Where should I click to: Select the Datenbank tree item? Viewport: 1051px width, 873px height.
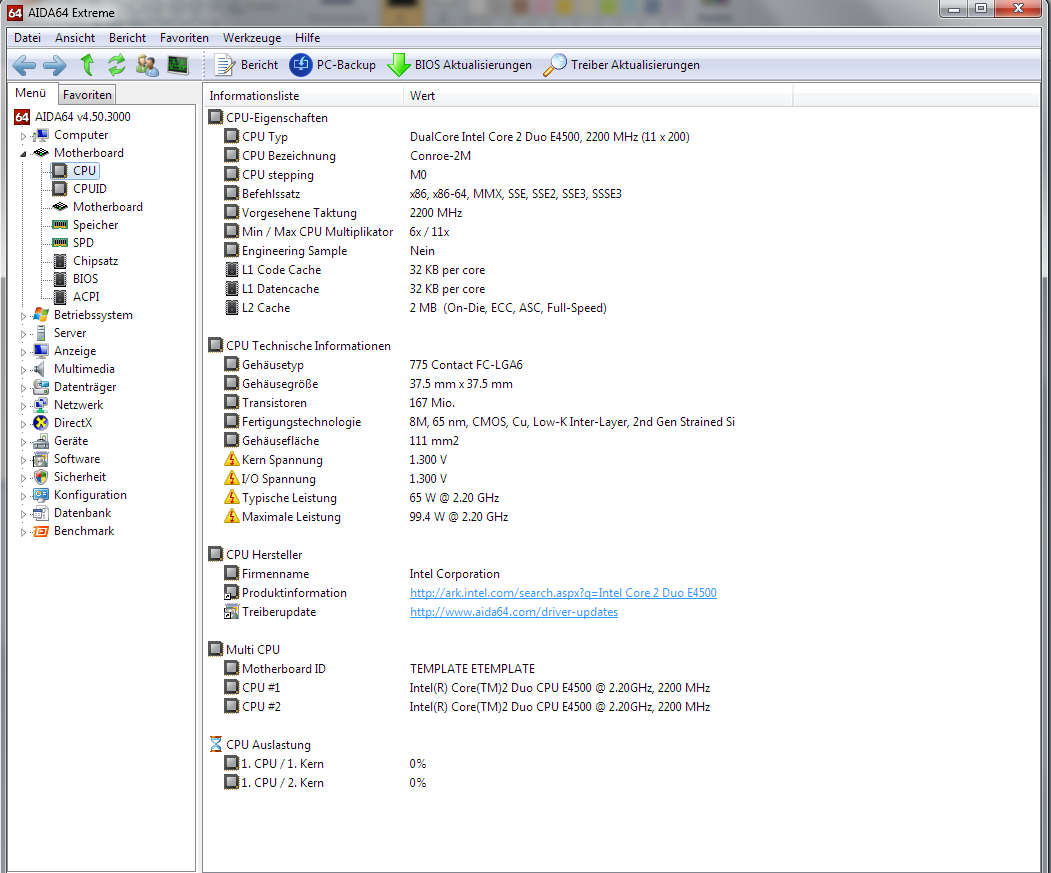click(x=82, y=513)
